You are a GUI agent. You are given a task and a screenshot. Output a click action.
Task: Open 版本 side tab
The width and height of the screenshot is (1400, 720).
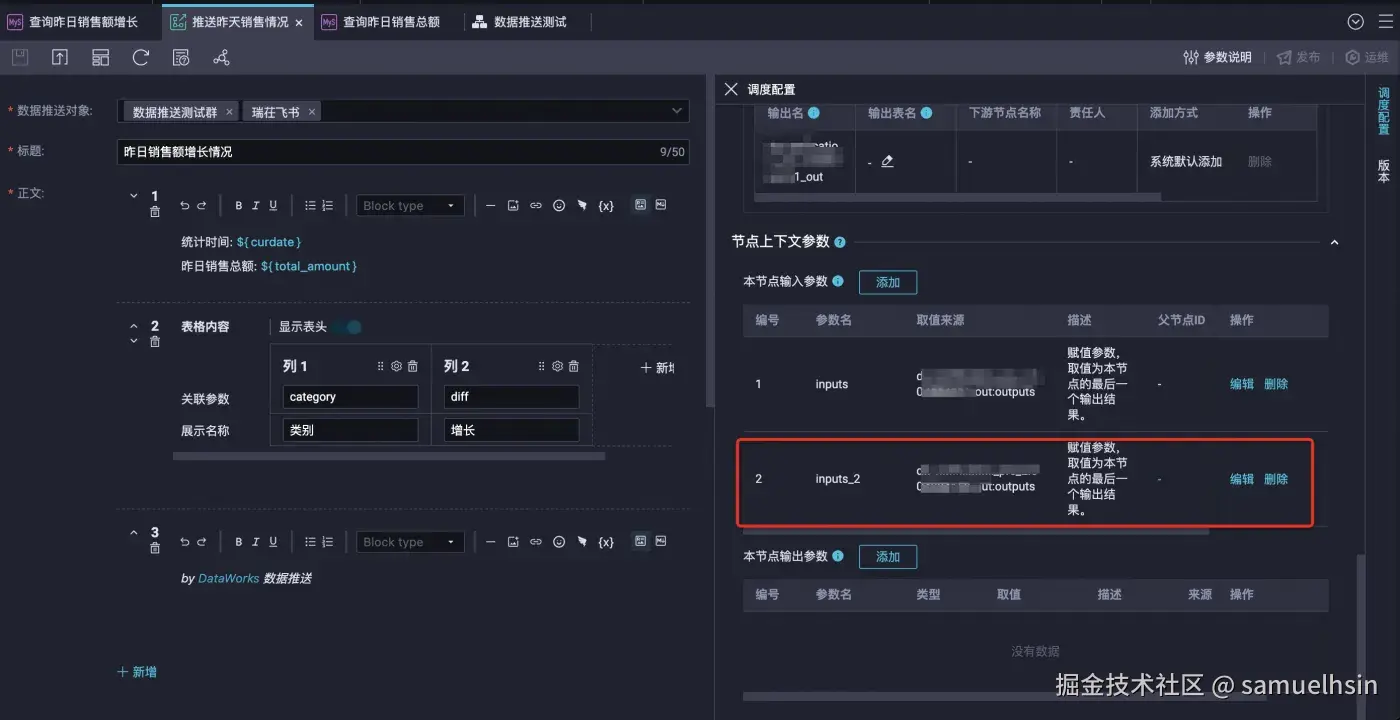click(1384, 171)
